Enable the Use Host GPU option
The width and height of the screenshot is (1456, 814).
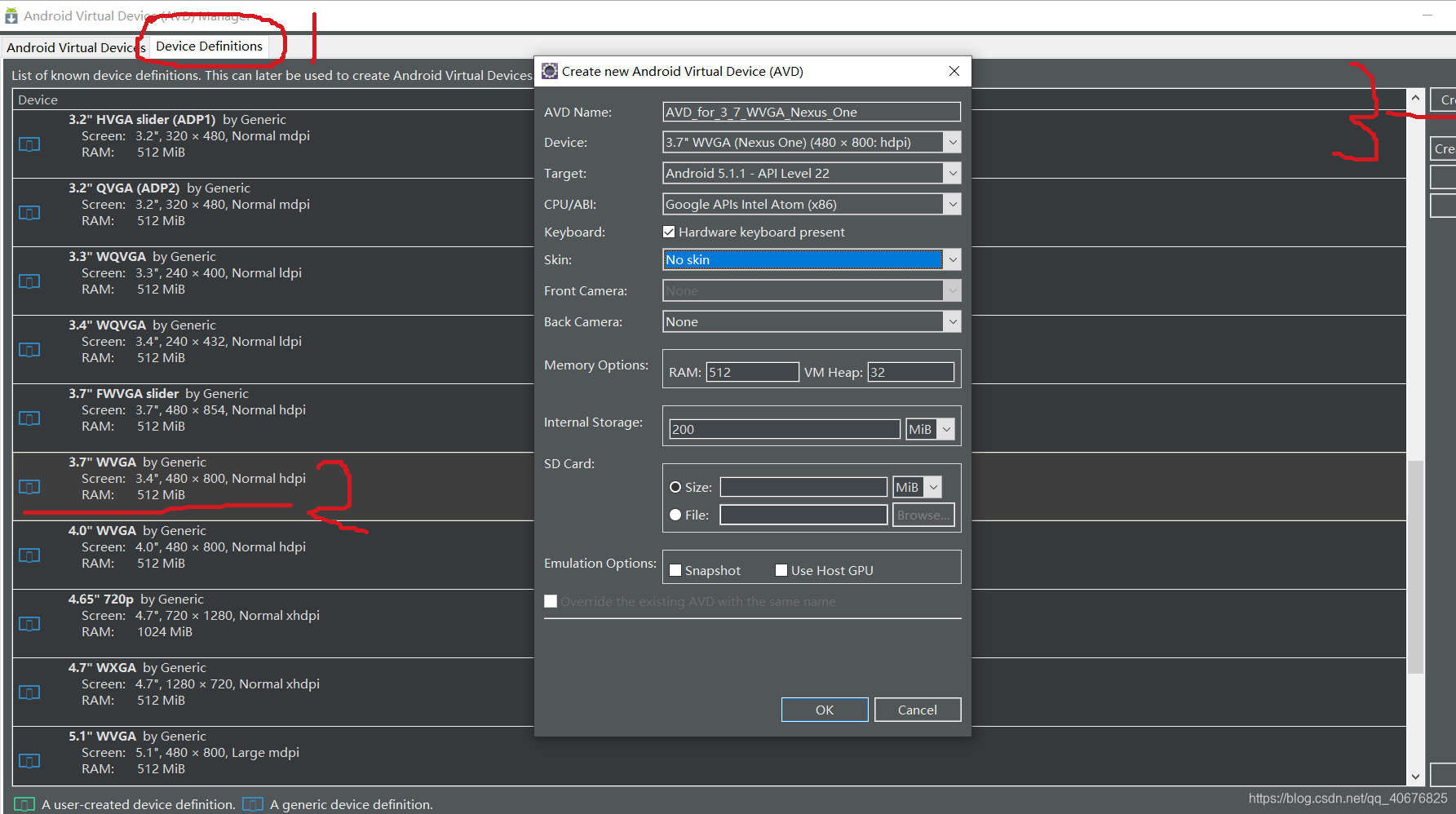781,570
